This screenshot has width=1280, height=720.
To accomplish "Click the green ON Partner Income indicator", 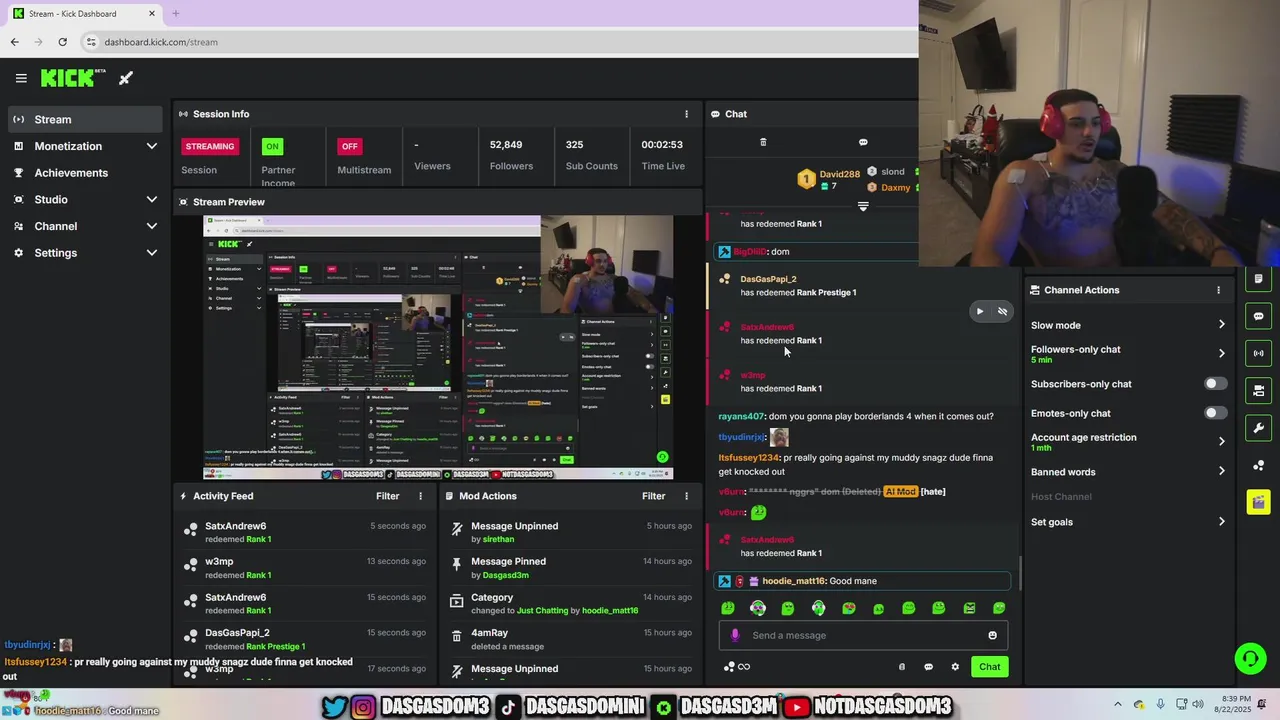I will (x=271, y=146).
